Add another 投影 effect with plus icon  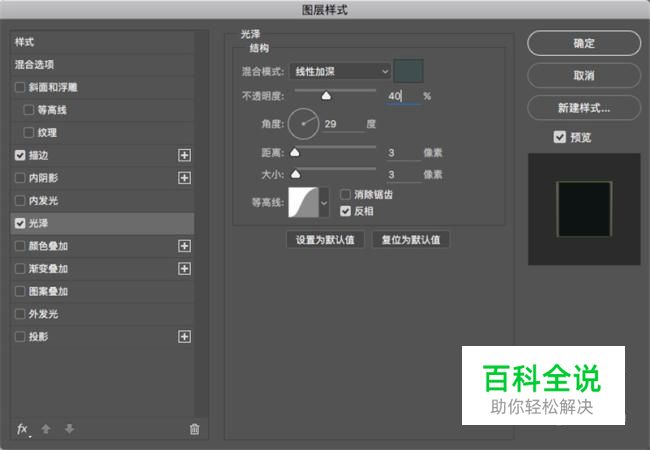tap(184, 337)
